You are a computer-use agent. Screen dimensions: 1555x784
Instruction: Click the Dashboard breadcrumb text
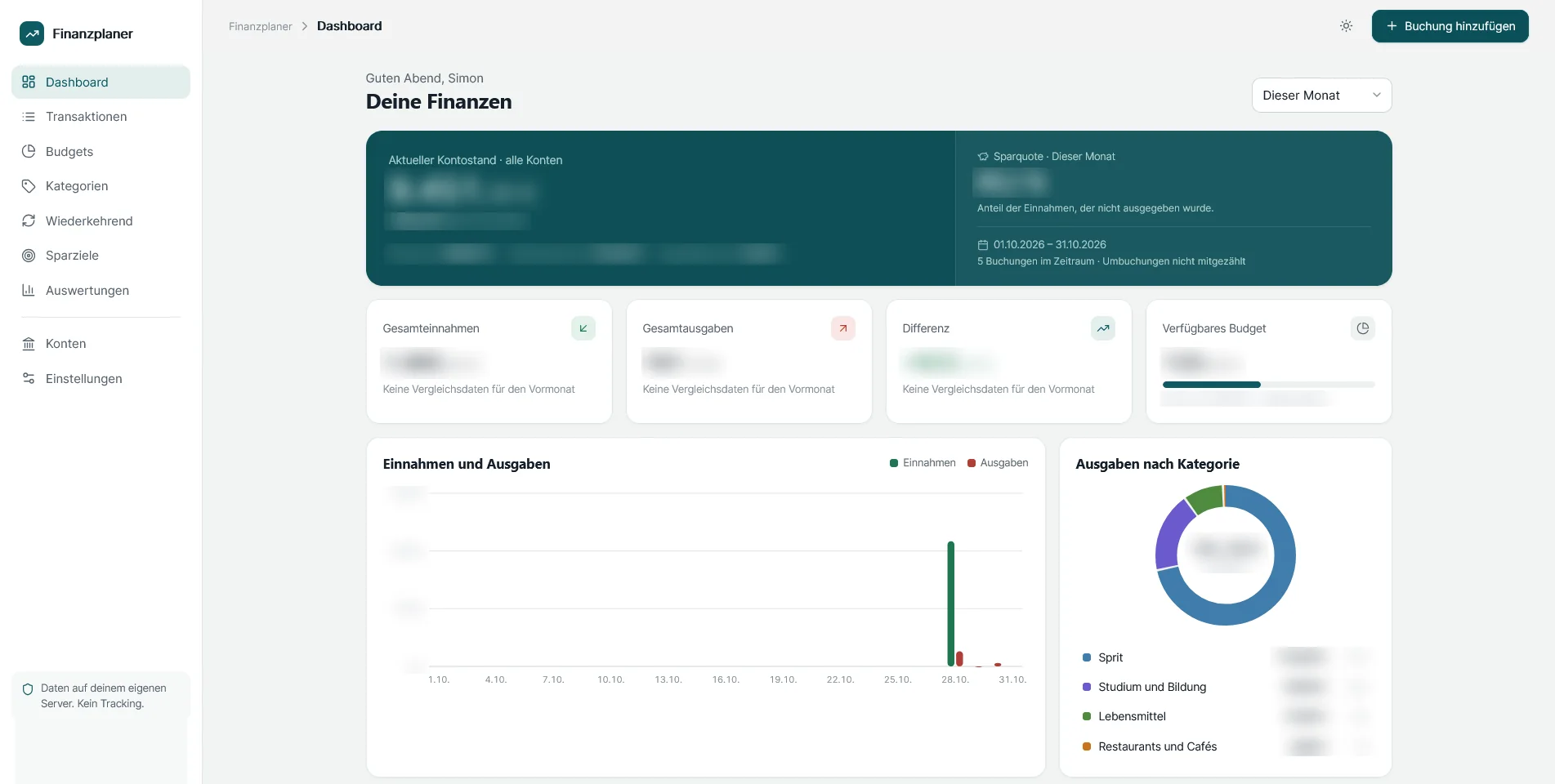[349, 26]
